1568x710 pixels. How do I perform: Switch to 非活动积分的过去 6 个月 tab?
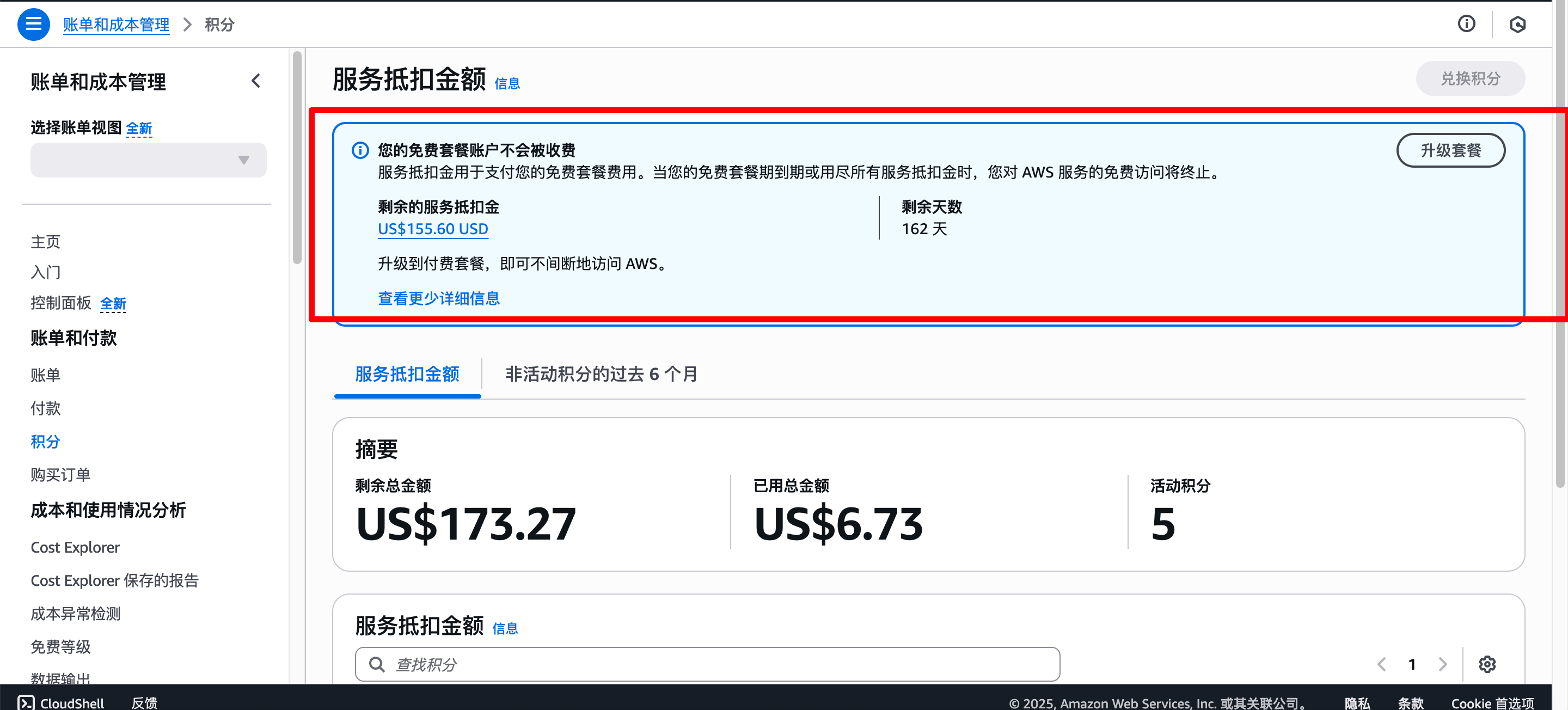(601, 374)
